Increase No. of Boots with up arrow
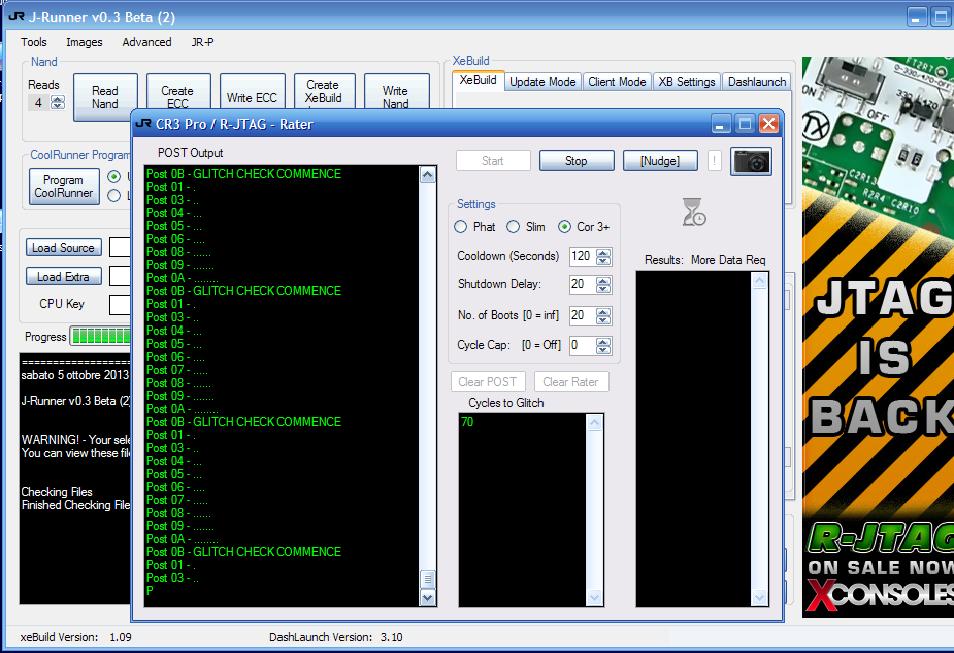 click(604, 312)
